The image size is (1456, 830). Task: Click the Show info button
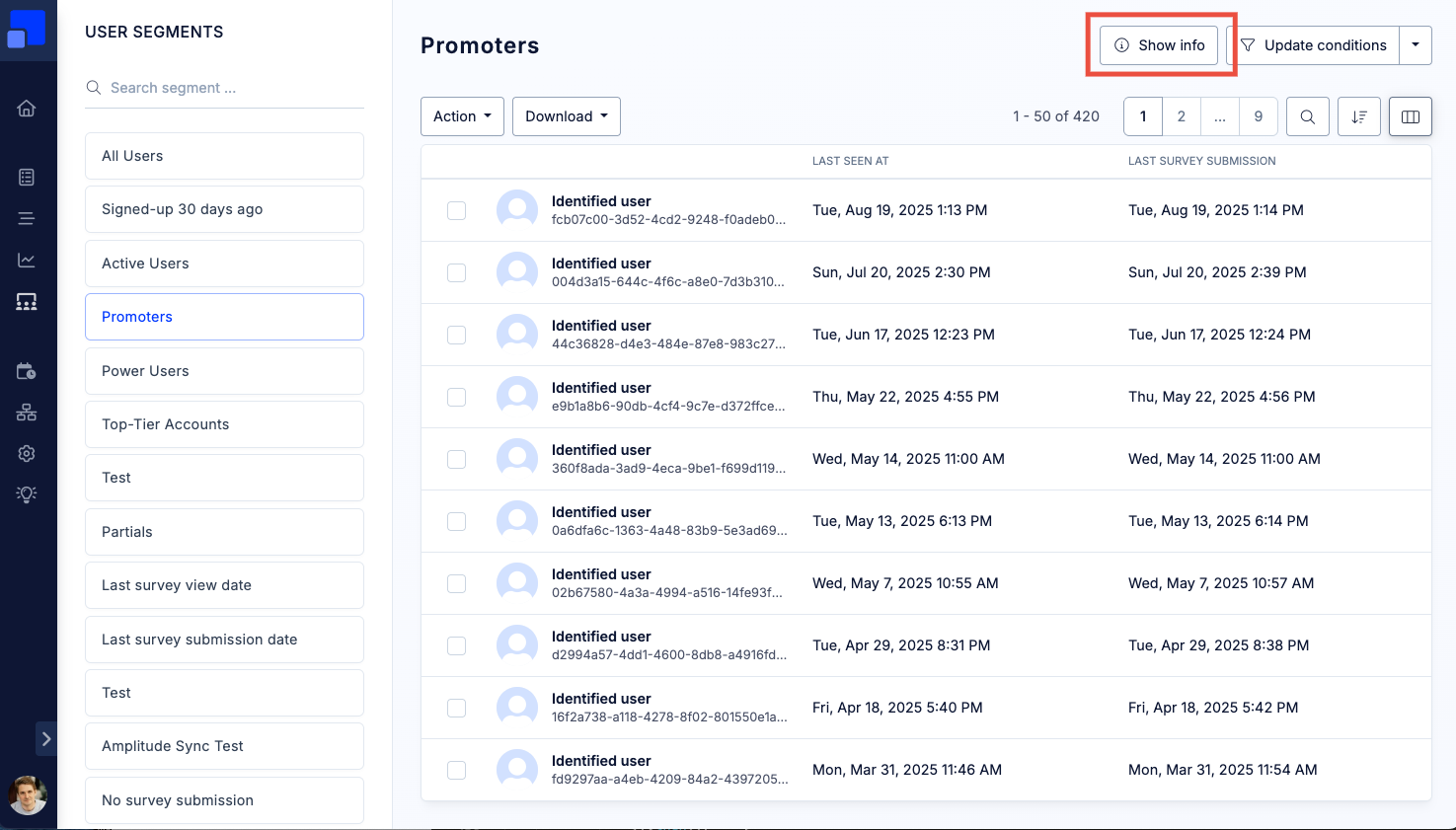tap(1159, 45)
